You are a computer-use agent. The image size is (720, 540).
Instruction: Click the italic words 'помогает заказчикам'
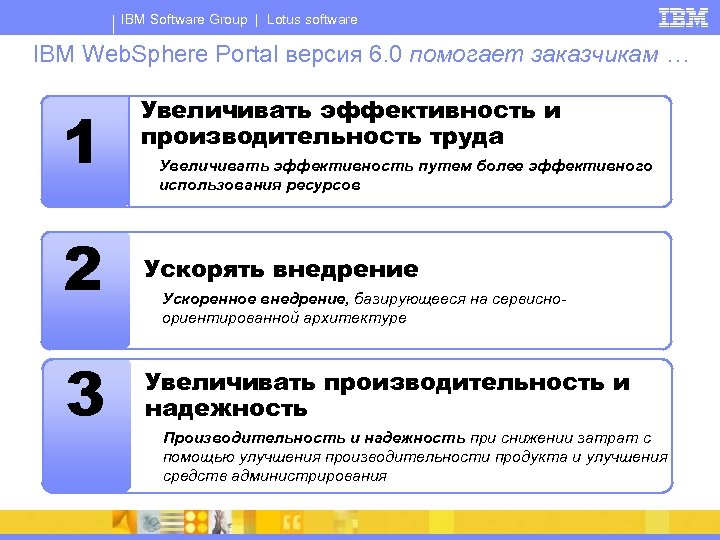pos(534,55)
